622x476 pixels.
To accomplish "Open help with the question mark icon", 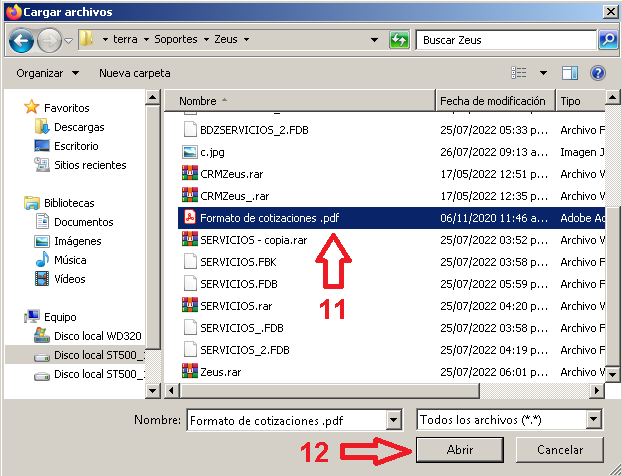I will pos(597,73).
